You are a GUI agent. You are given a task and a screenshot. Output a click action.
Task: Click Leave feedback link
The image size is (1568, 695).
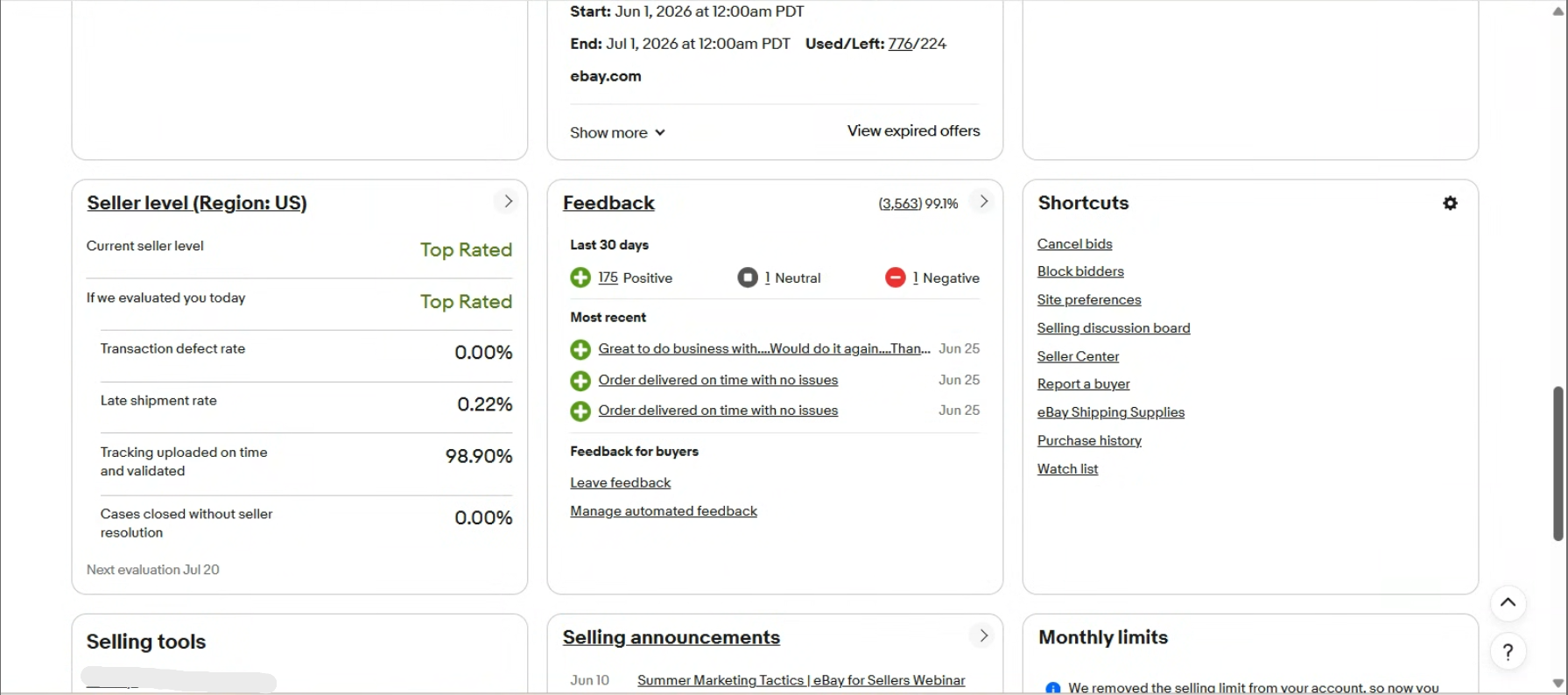point(620,482)
